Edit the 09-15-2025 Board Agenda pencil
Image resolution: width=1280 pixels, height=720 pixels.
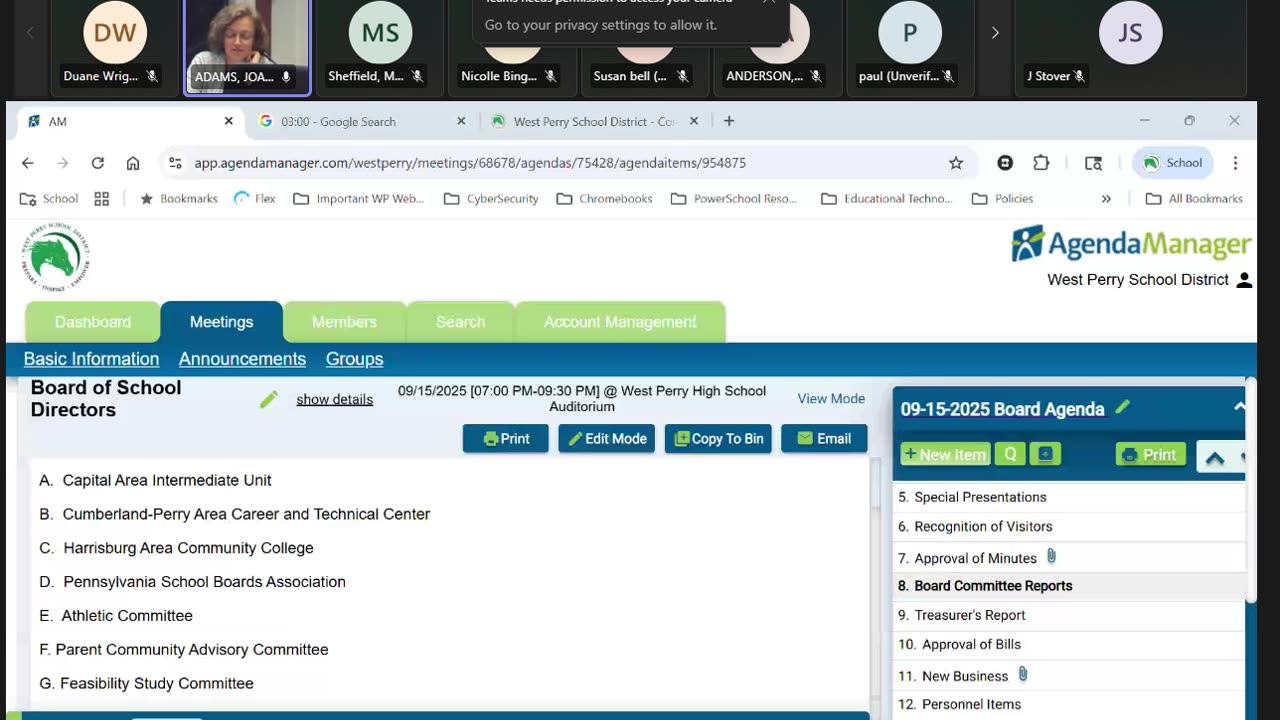click(x=1122, y=407)
